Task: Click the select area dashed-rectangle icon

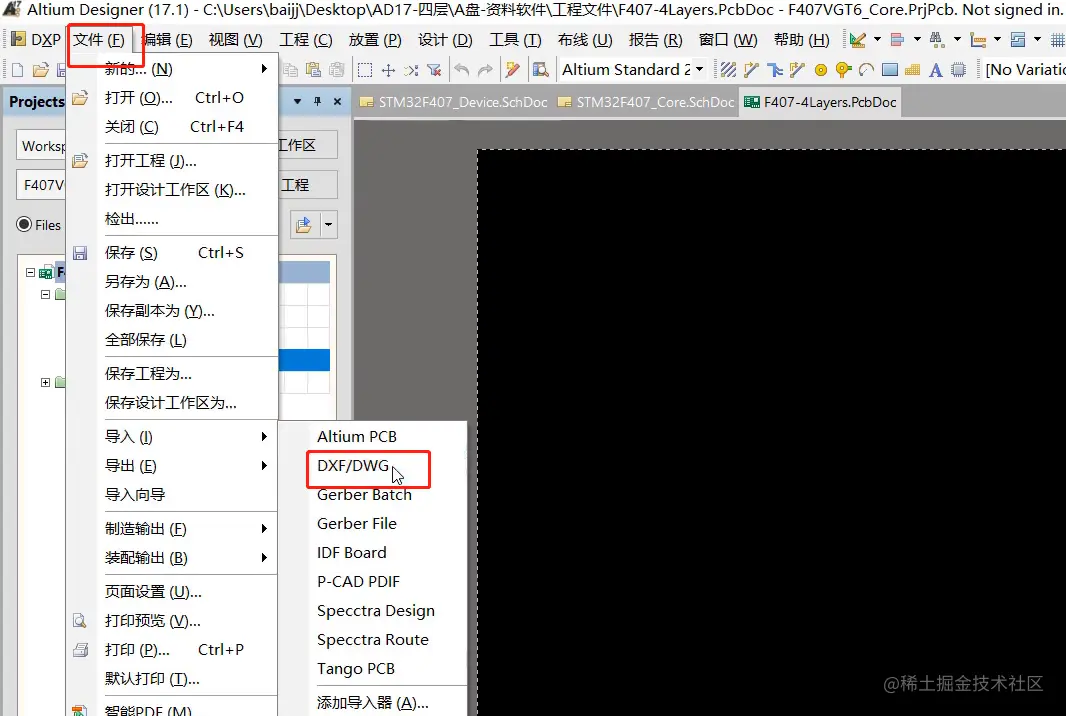Action: [365, 70]
